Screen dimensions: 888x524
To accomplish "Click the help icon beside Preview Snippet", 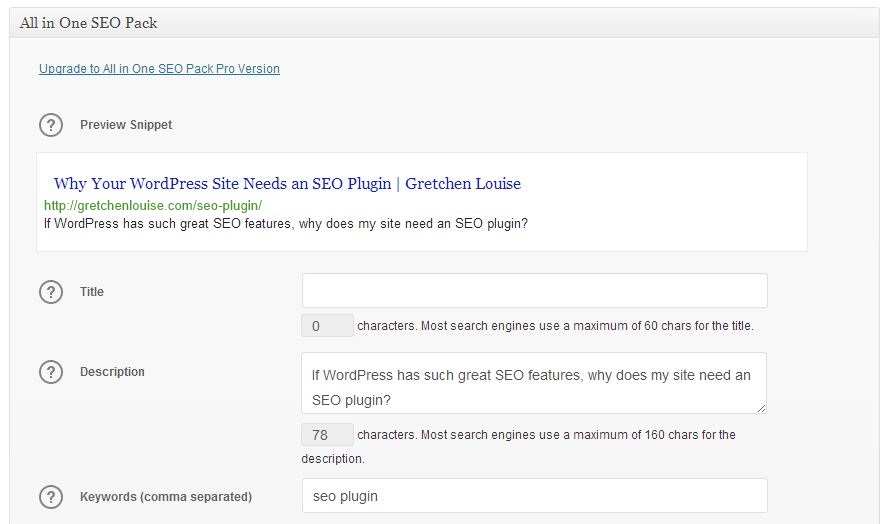I will coord(51,125).
